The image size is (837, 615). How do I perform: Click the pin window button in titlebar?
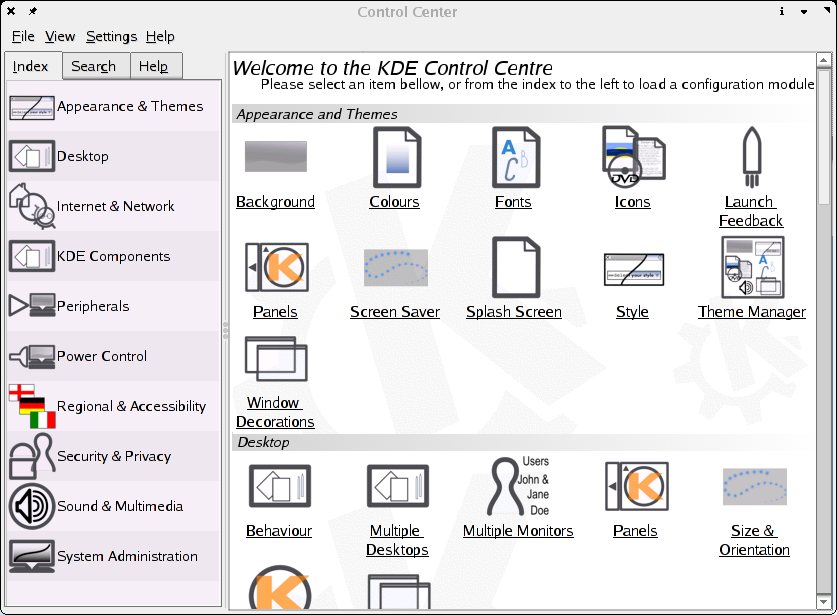coord(33,11)
